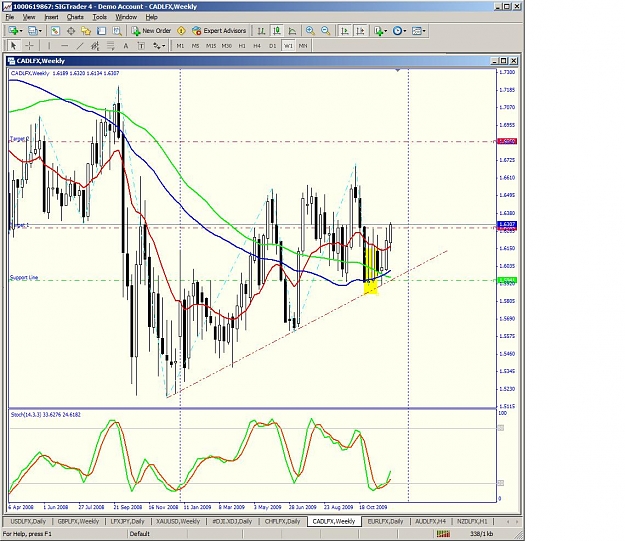Toggle the Terminal window icon
625x541 pixels.
coord(101,31)
